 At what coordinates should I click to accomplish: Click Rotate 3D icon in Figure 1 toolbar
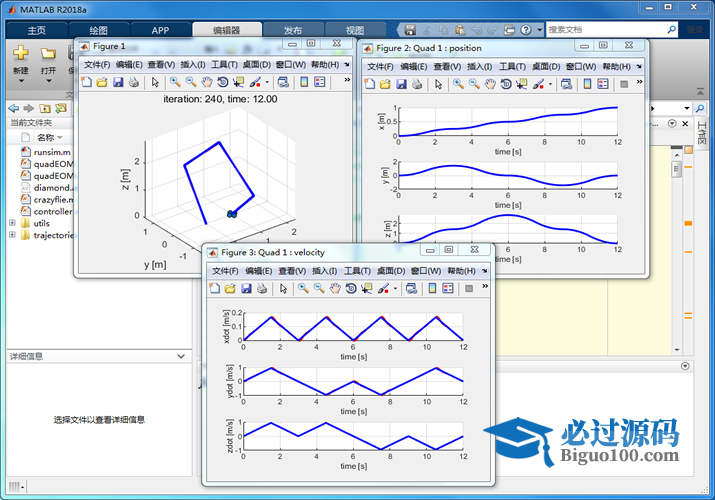[222, 83]
